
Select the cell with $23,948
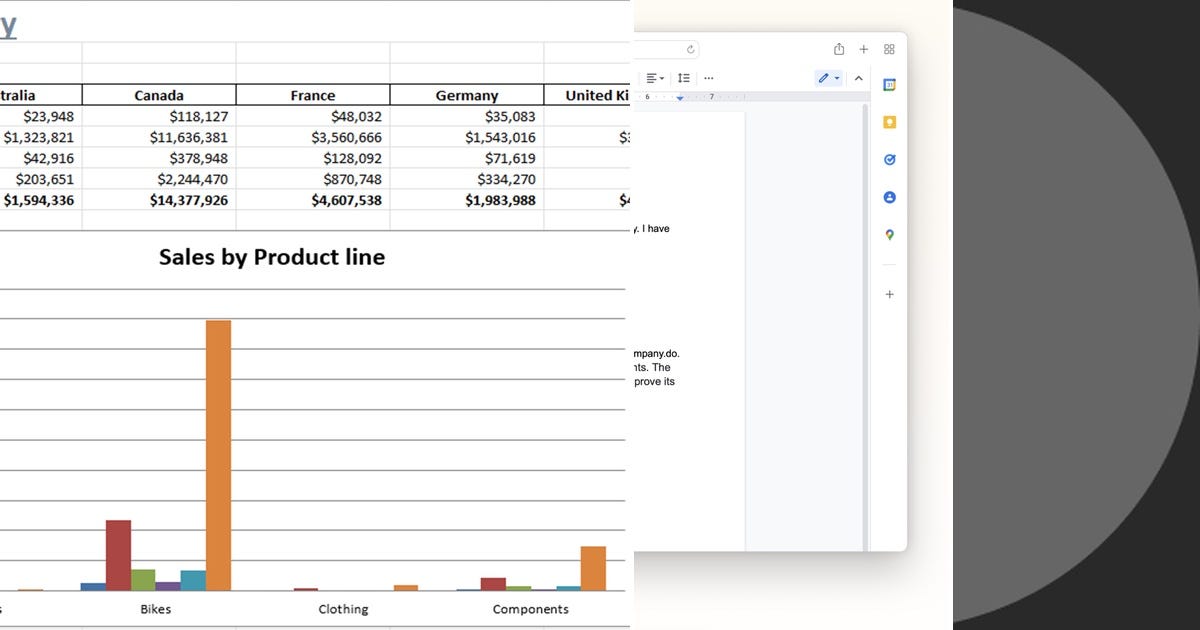click(41, 116)
